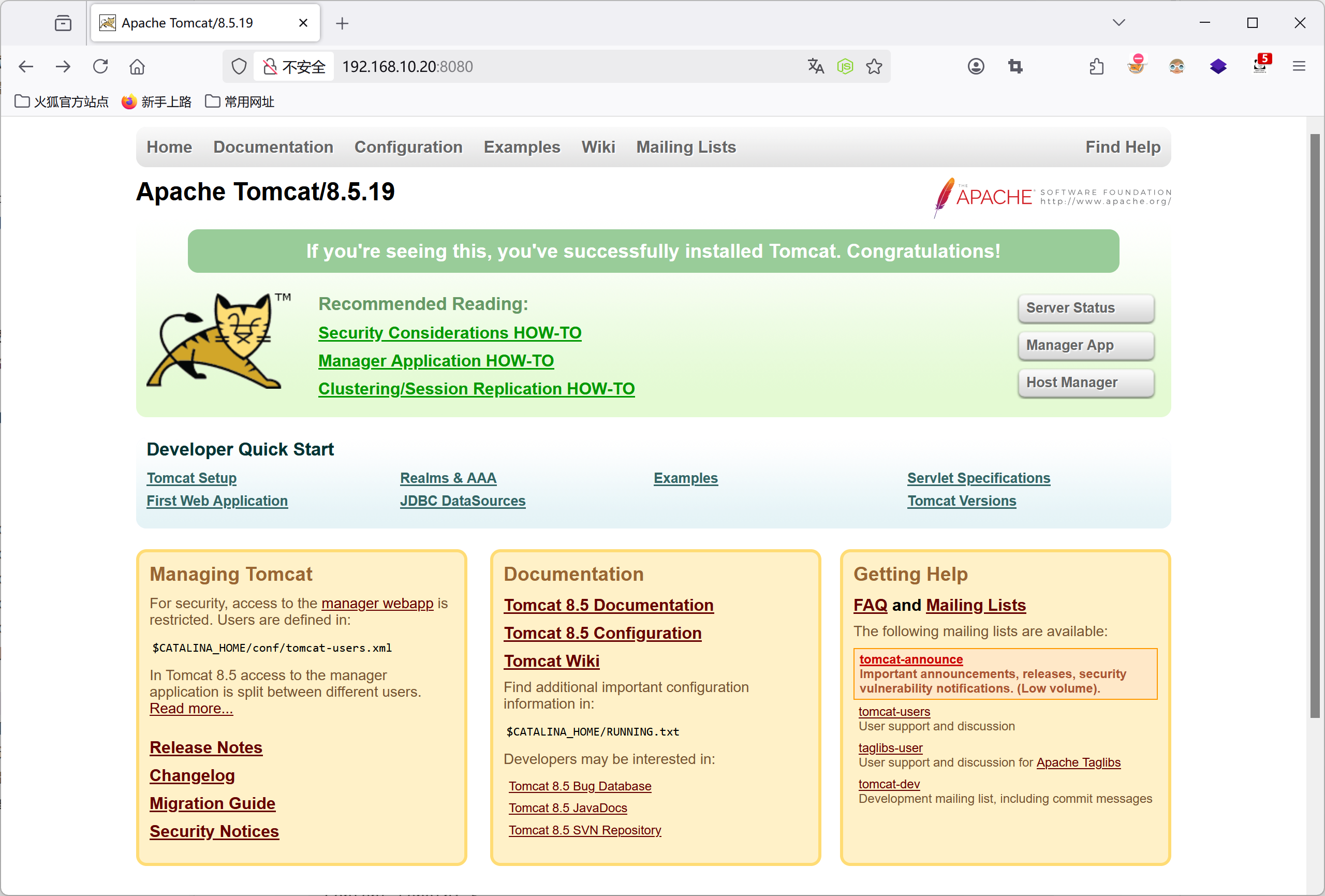
Task: Click the Manager App button
Action: click(x=1085, y=345)
